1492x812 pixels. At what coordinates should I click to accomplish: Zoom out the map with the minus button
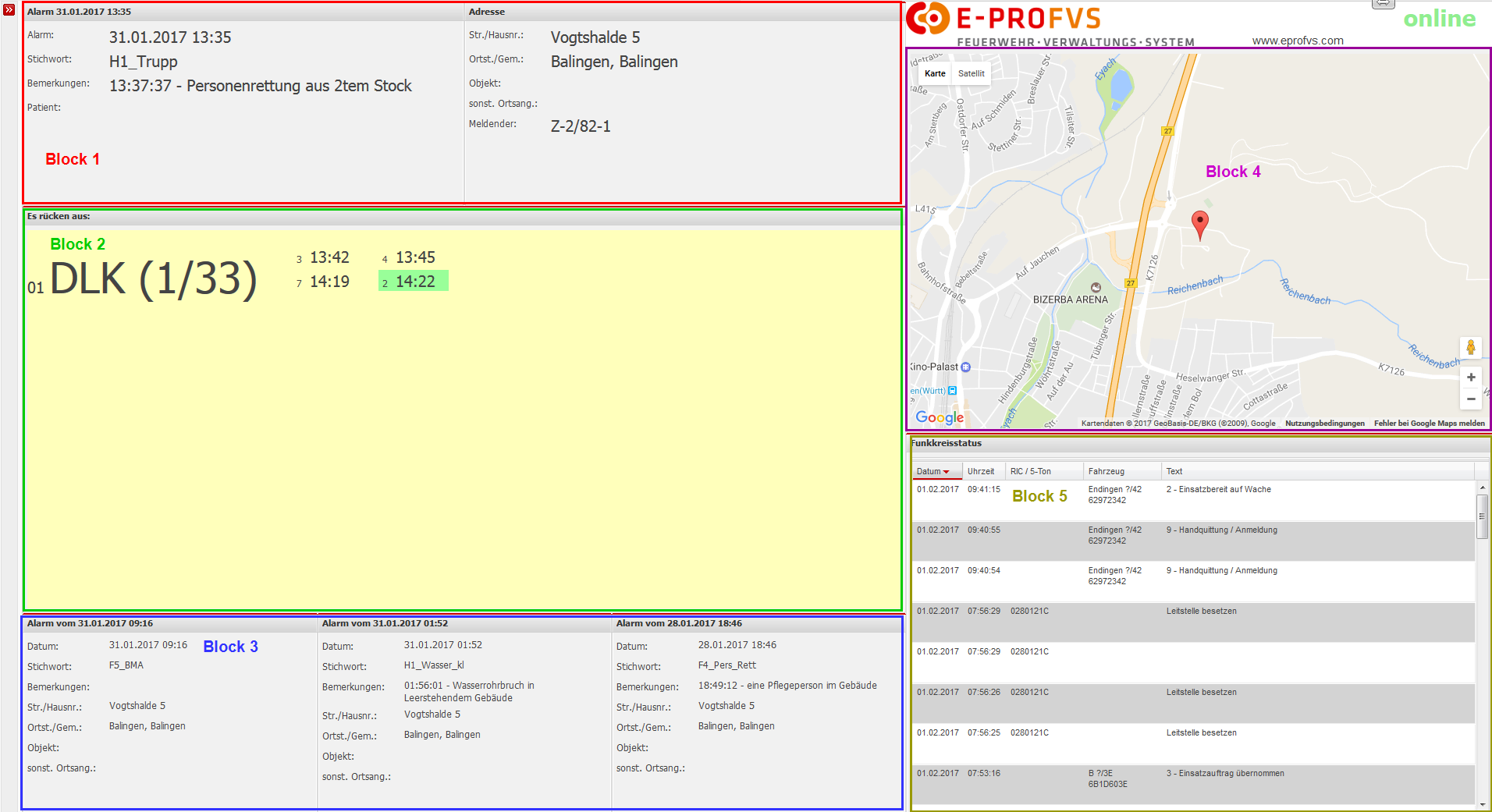[x=1470, y=399]
